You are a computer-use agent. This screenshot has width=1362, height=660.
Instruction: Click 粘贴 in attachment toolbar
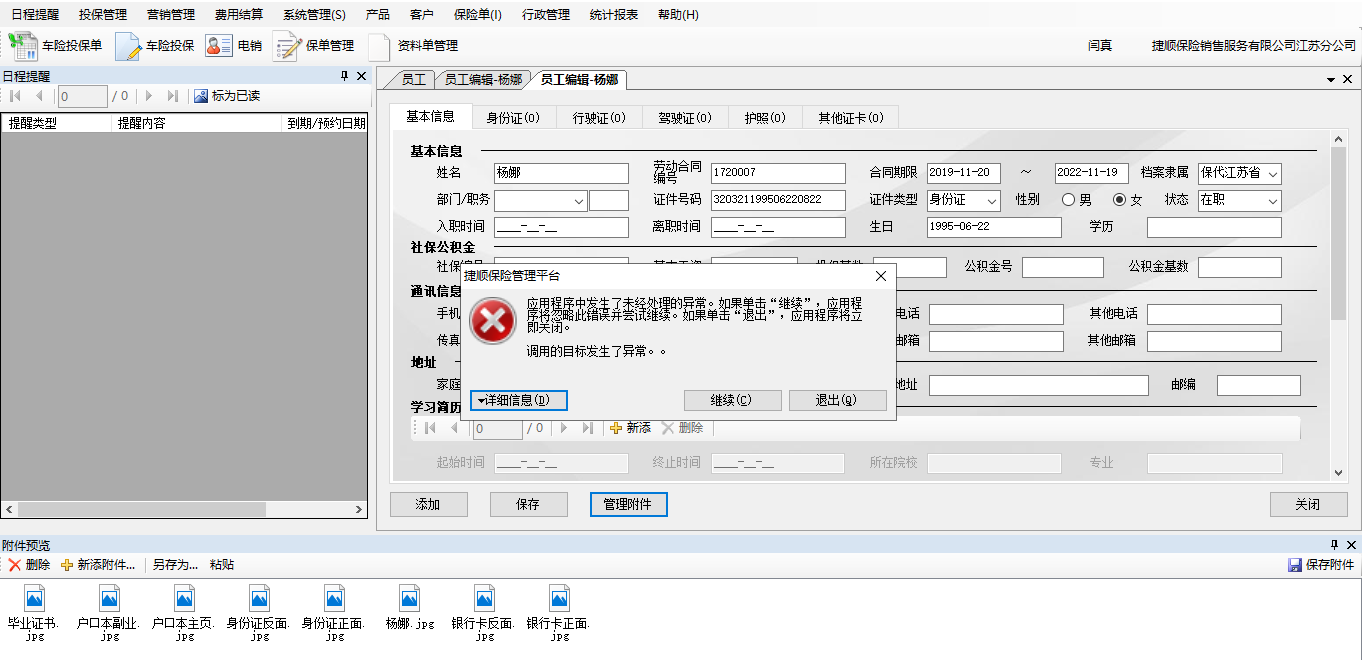tap(222, 565)
